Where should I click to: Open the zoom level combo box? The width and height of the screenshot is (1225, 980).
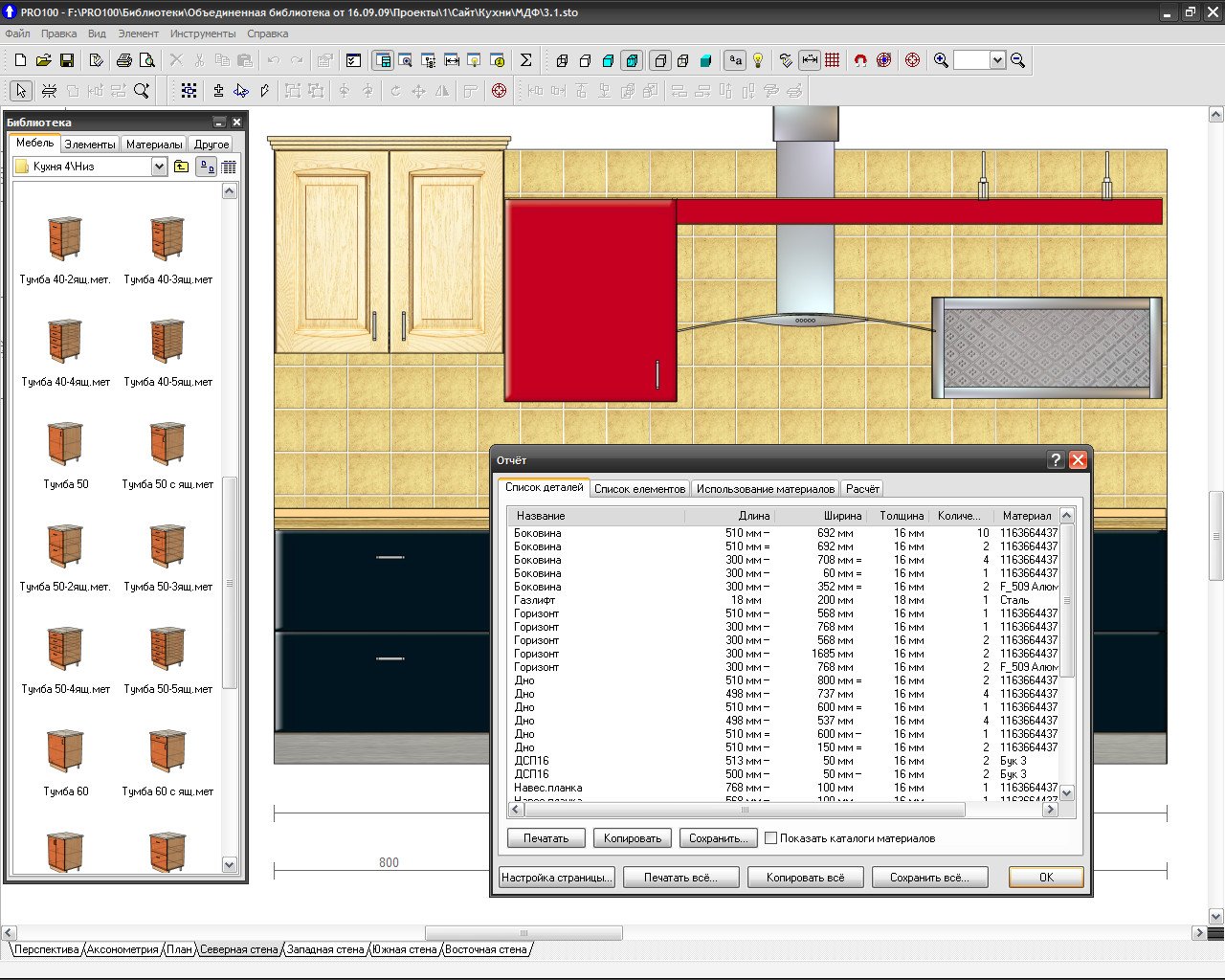coord(997,60)
